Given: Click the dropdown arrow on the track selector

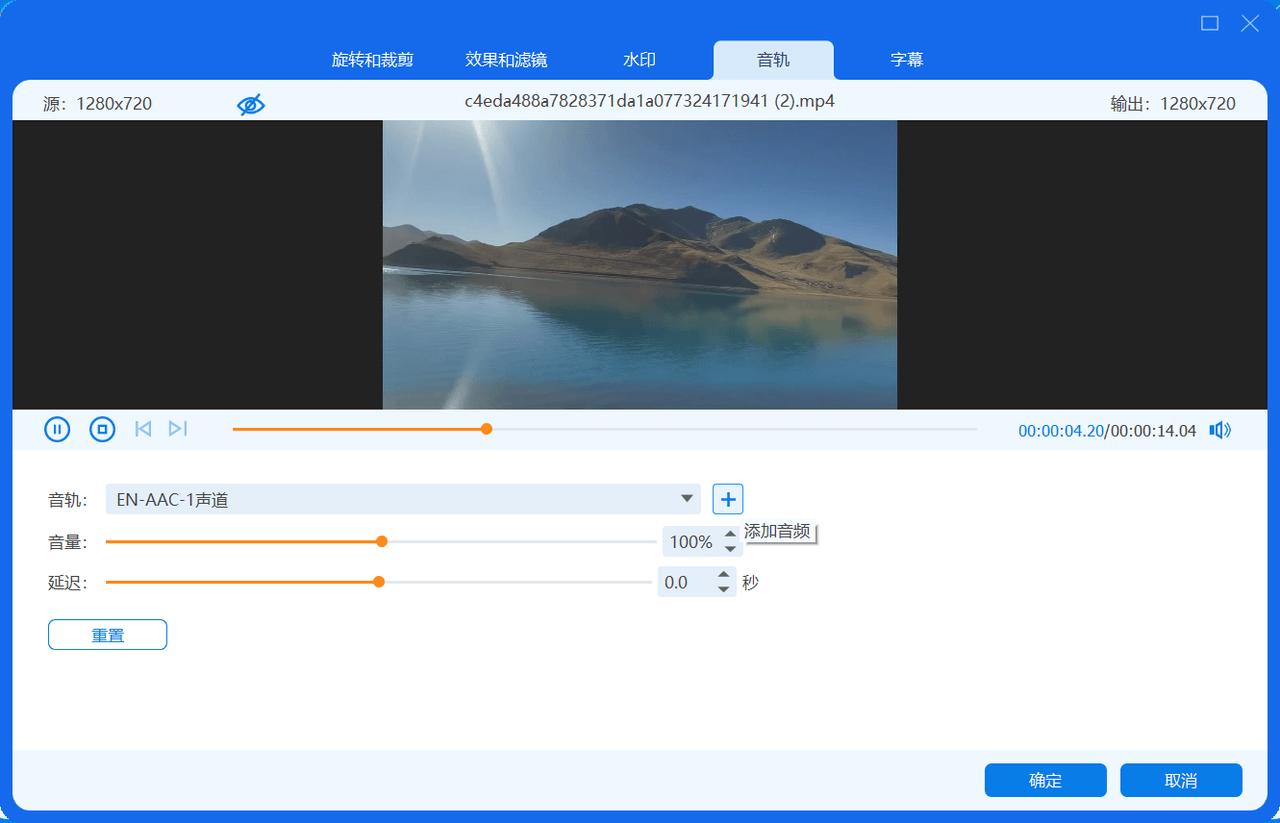Looking at the screenshot, I should [x=685, y=498].
